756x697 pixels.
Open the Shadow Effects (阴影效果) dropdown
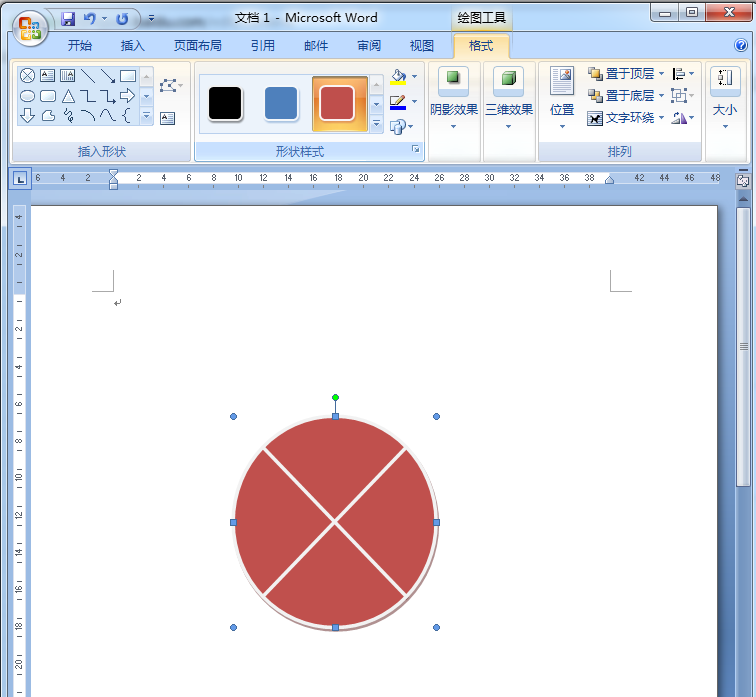point(453,100)
